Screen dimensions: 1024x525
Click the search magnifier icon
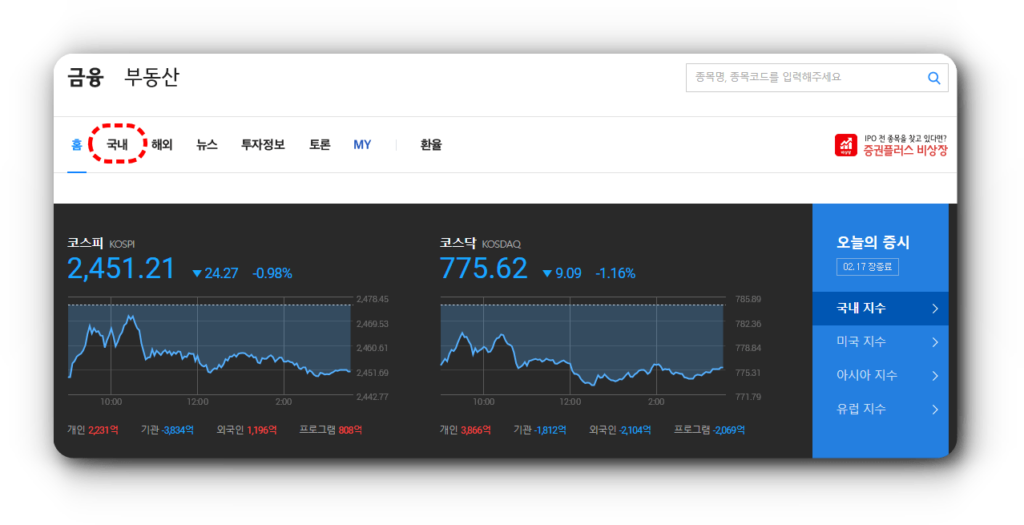point(934,78)
